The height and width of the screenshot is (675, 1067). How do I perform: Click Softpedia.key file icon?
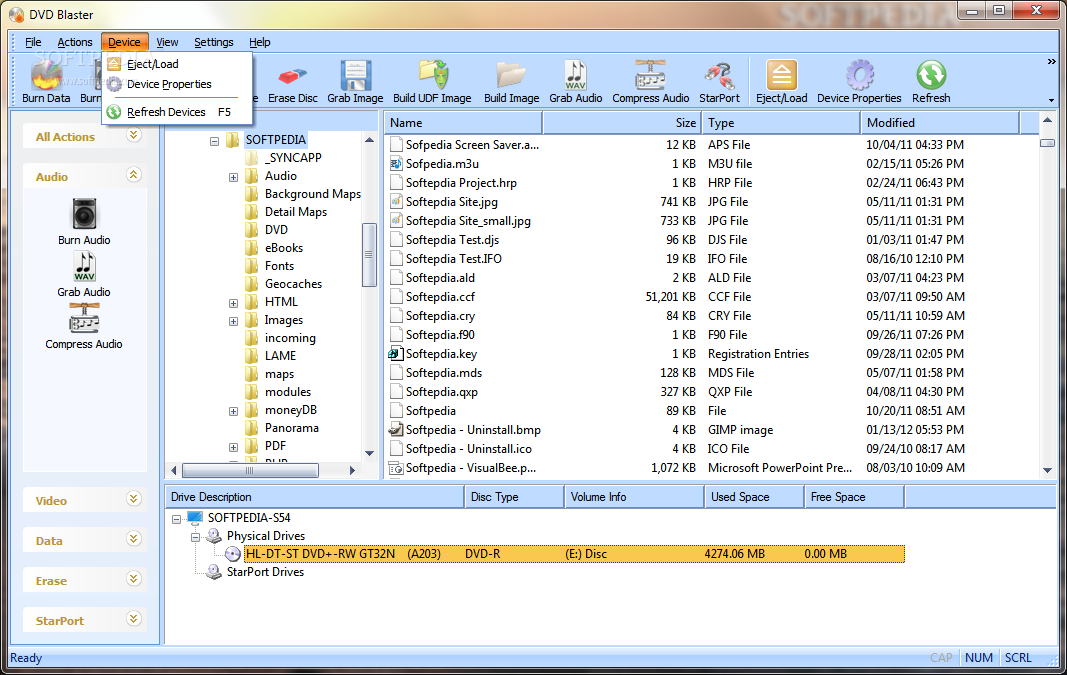(395, 354)
